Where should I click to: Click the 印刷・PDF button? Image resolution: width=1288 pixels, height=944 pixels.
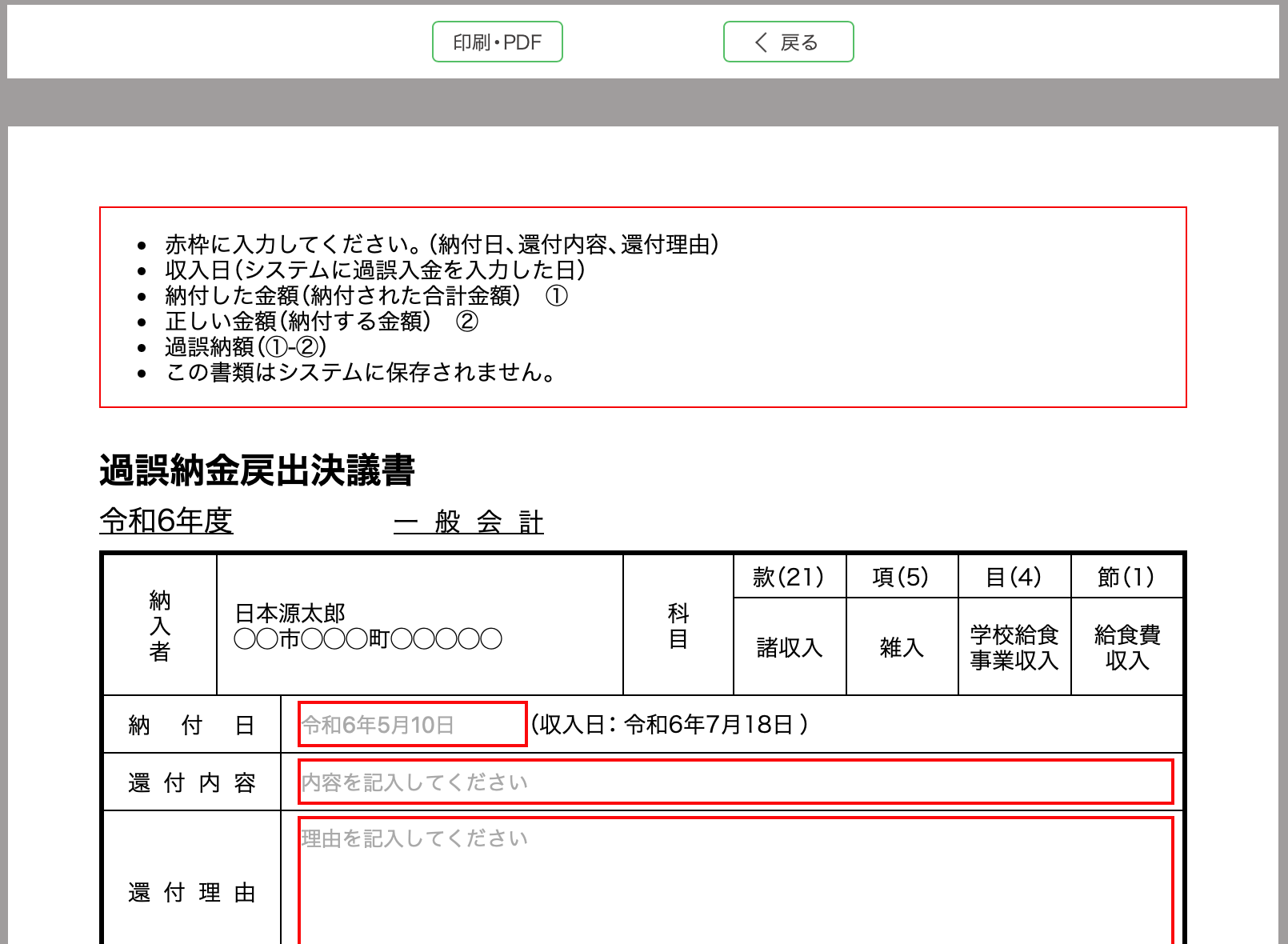497,42
